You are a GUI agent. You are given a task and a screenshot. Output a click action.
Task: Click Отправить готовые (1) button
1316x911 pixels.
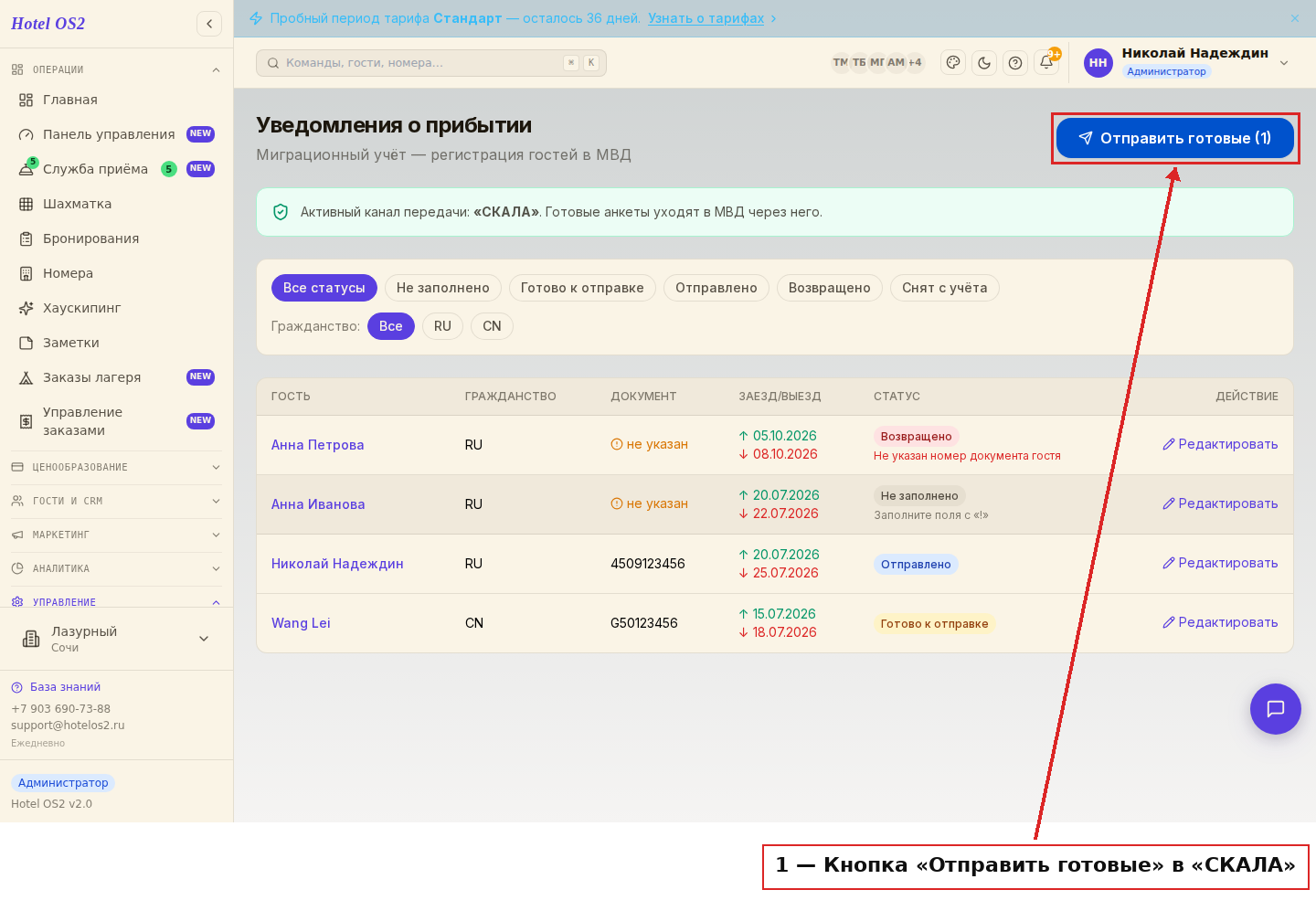[x=1175, y=138]
